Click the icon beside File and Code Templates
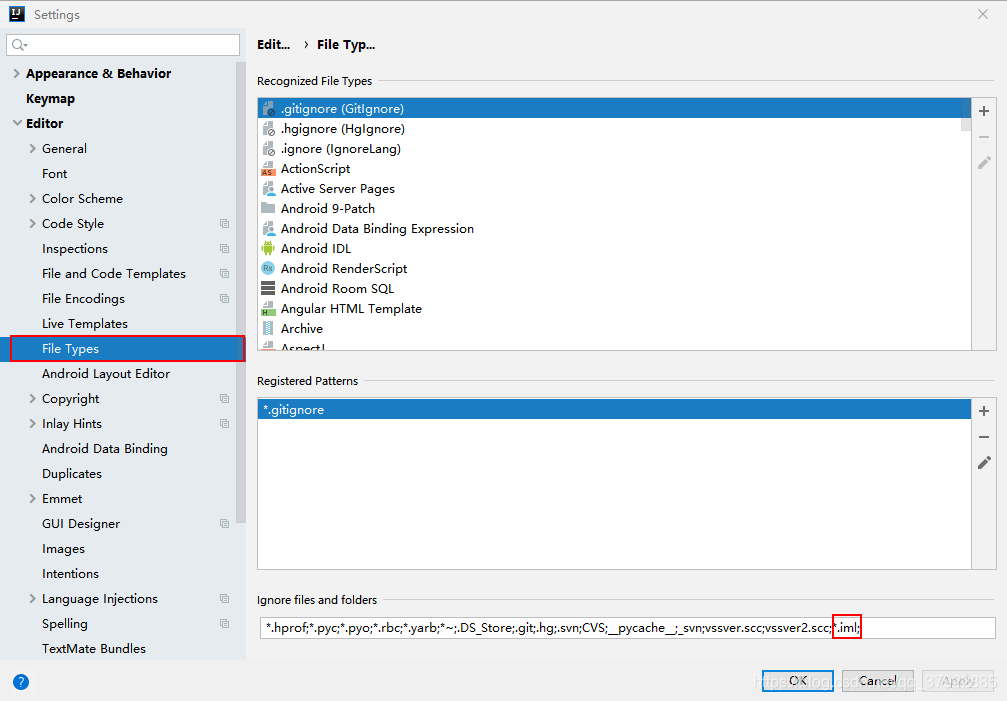The height and width of the screenshot is (701, 1007). tap(224, 273)
